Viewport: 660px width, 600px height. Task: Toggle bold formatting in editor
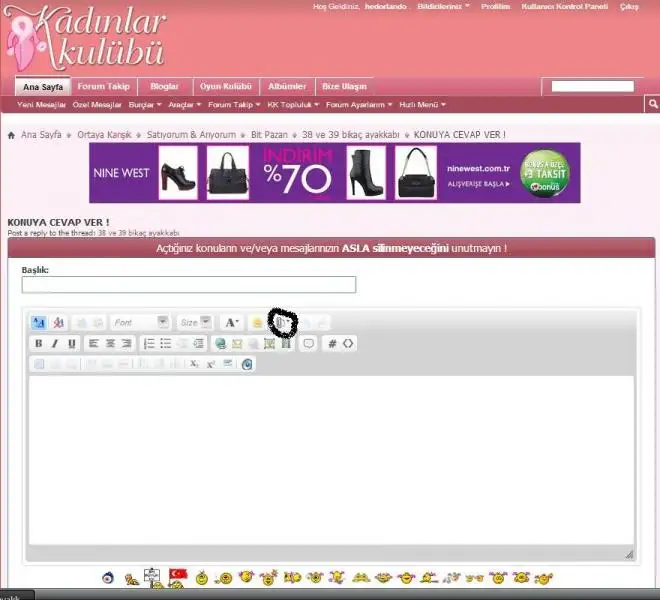coord(39,343)
